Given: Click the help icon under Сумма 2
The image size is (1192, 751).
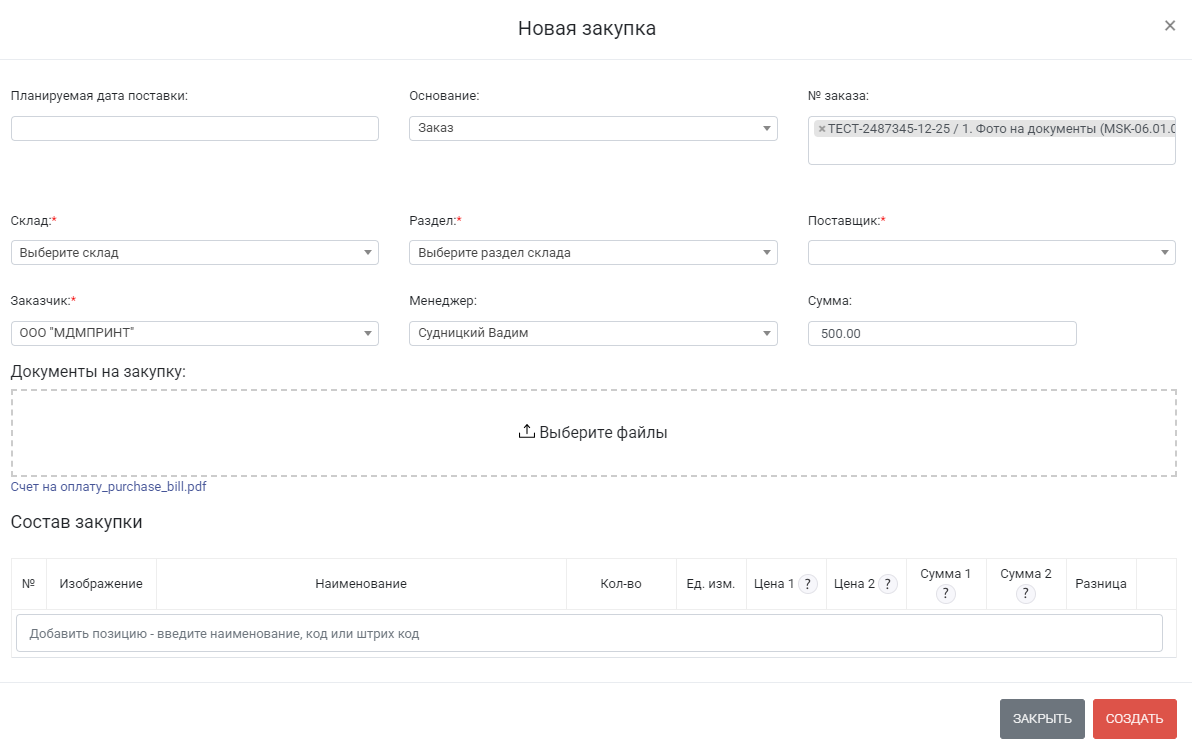Looking at the screenshot, I should (x=1026, y=594).
